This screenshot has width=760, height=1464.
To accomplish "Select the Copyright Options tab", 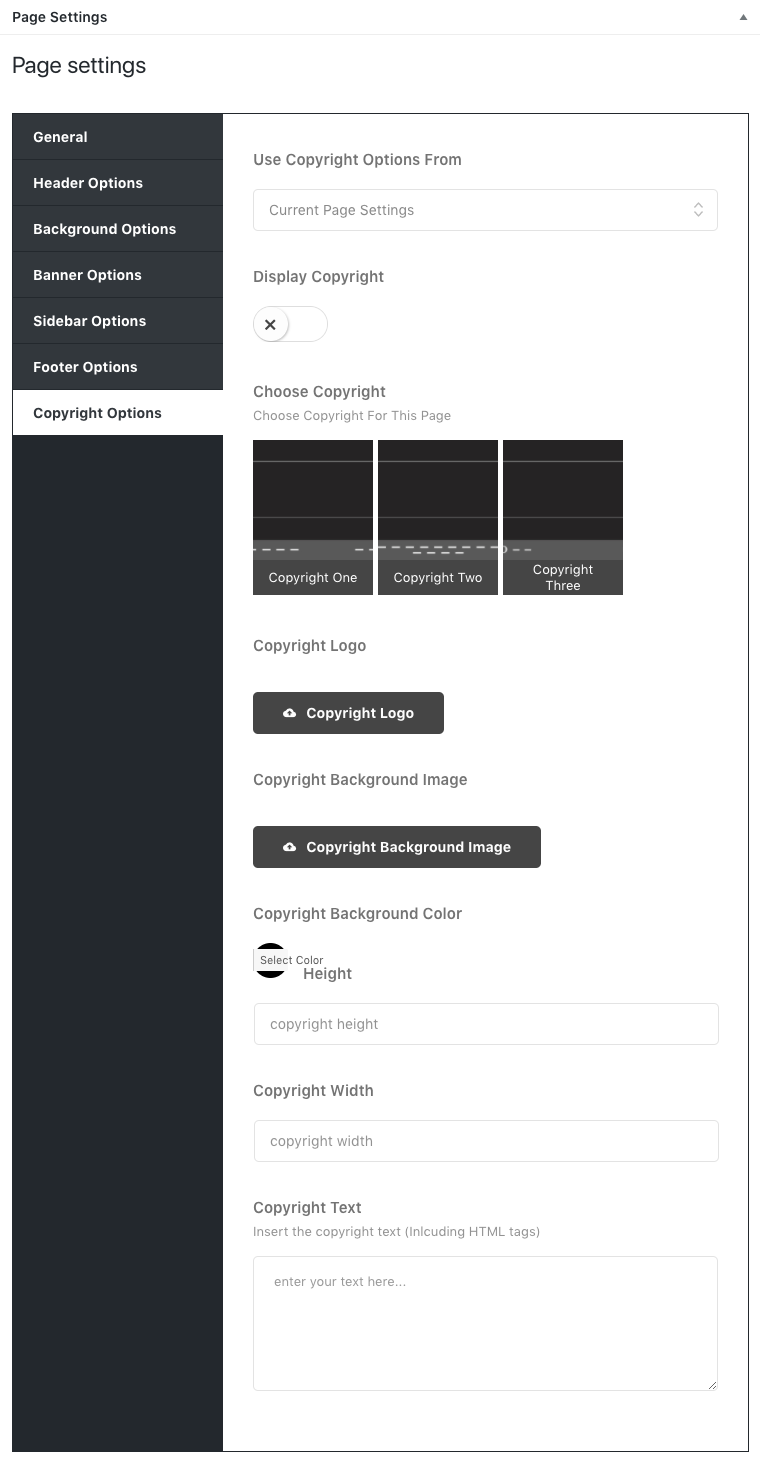I will [x=117, y=413].
